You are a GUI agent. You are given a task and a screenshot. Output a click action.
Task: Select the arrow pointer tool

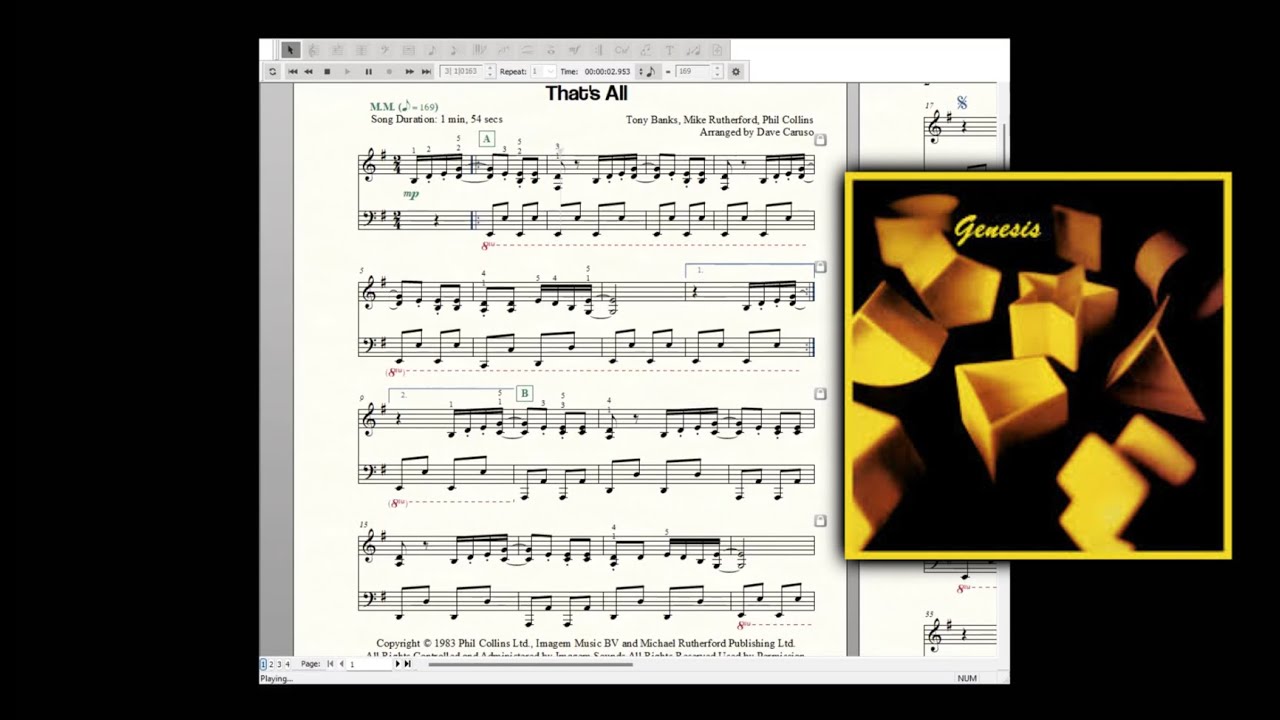coord(290,50)
